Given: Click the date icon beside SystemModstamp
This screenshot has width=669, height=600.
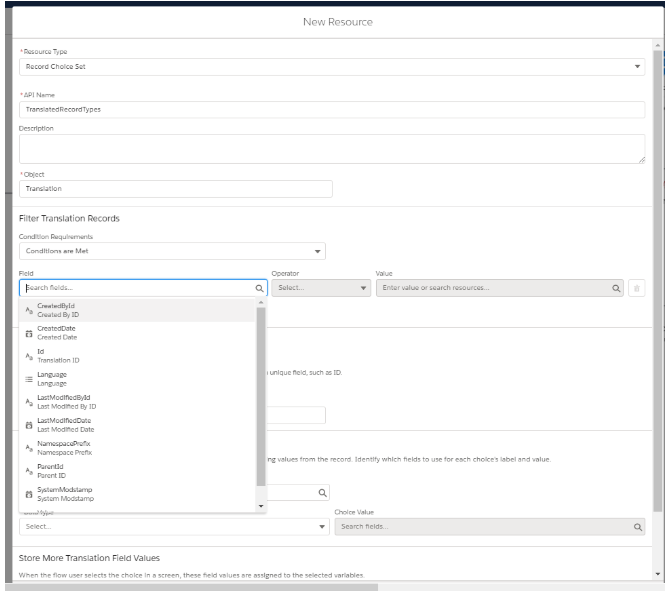Looking at the screenshot, I should (28, 493).
